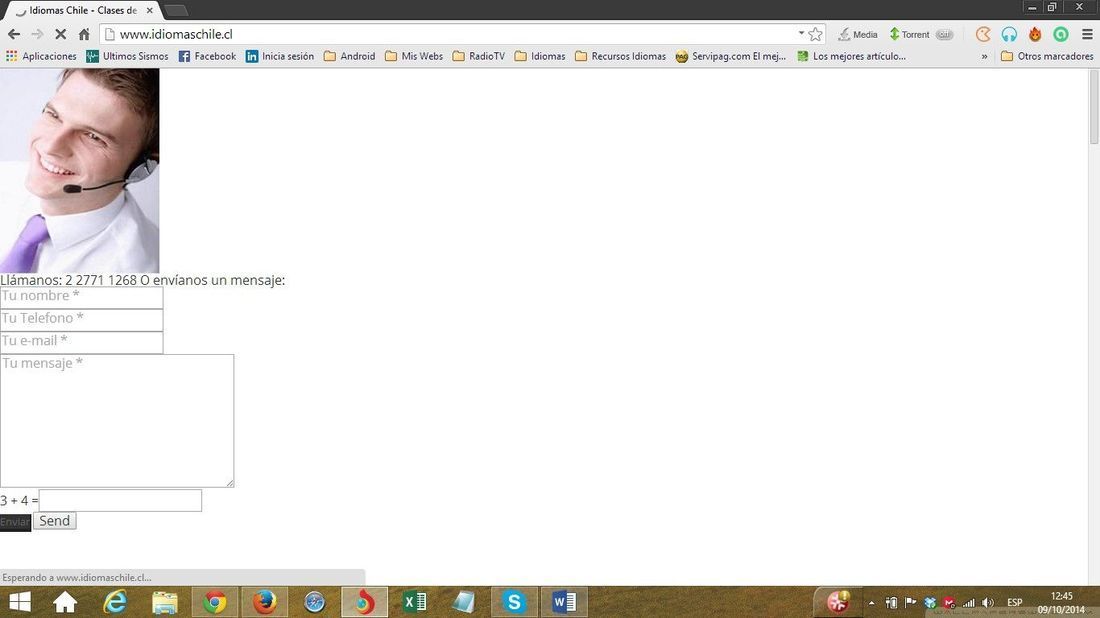
Task: Open the red snowflake taskbar app
Action: tap(838, 602)
